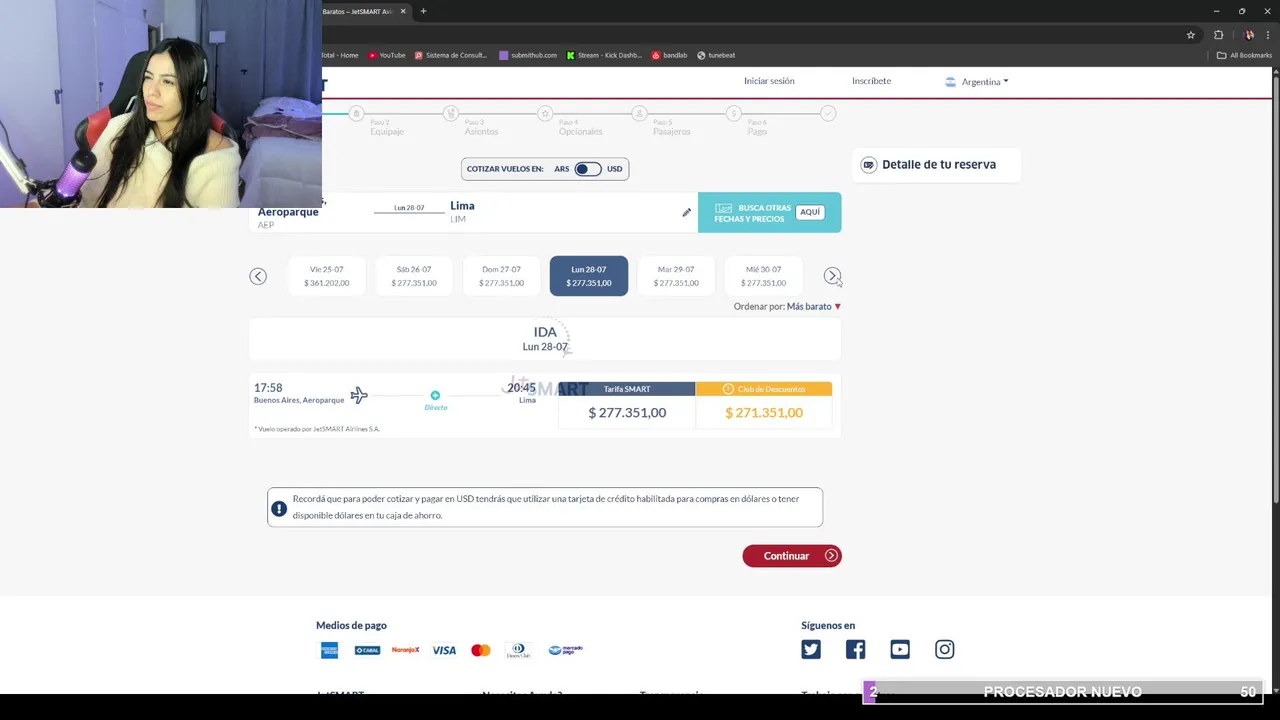Click the Pago step dollar icon
Screen dimensions: 1280x720
734,114
